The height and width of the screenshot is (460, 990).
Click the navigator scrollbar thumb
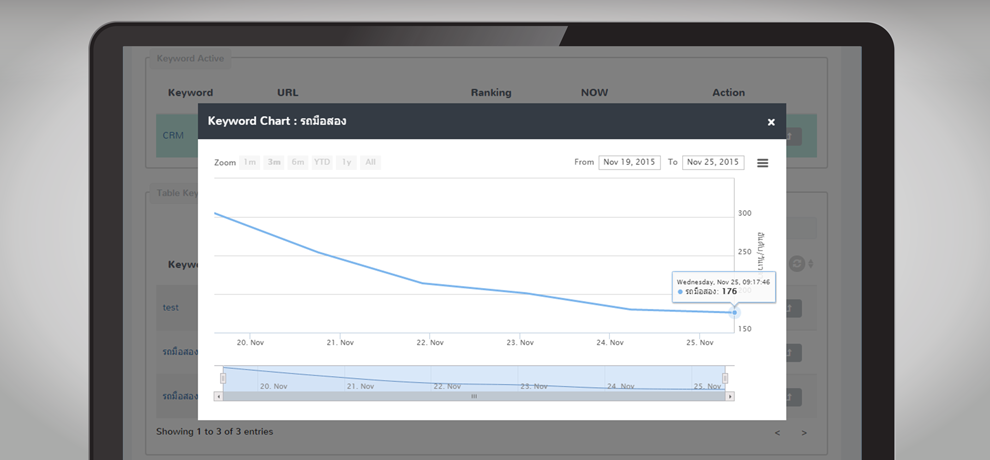pos(474,396)
